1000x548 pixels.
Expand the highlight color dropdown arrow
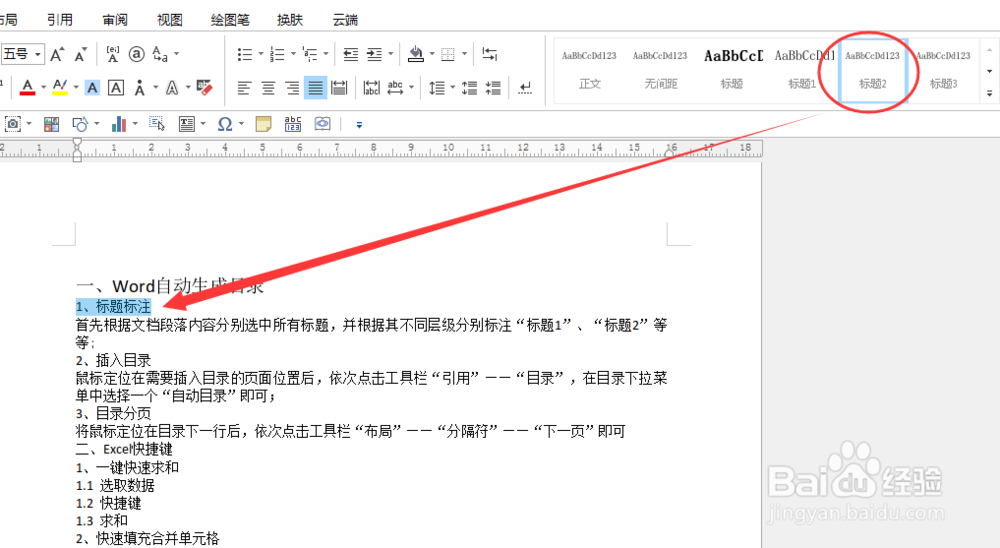point(76,87)
